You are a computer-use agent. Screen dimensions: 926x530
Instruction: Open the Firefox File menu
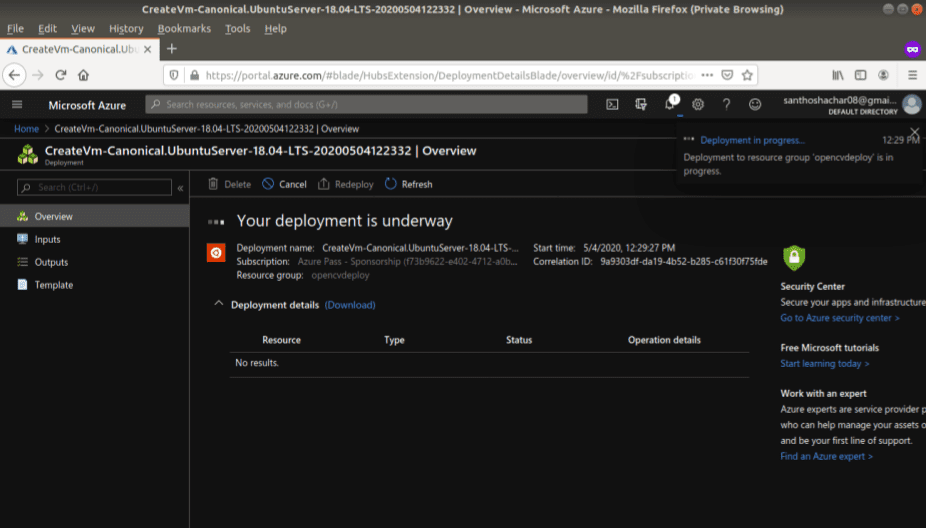pyautogui.click(x=15, y=28)
